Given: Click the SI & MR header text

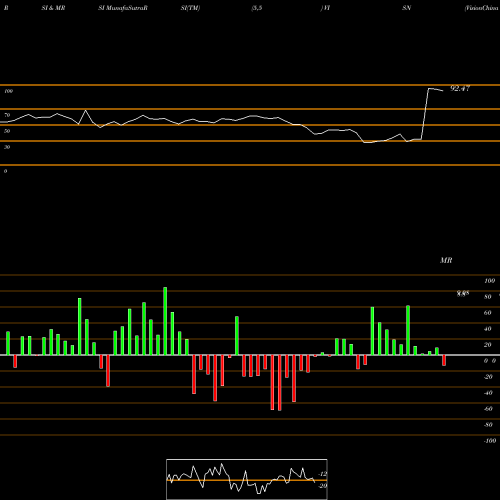Looking at the screenshot, I should [53, 8].
